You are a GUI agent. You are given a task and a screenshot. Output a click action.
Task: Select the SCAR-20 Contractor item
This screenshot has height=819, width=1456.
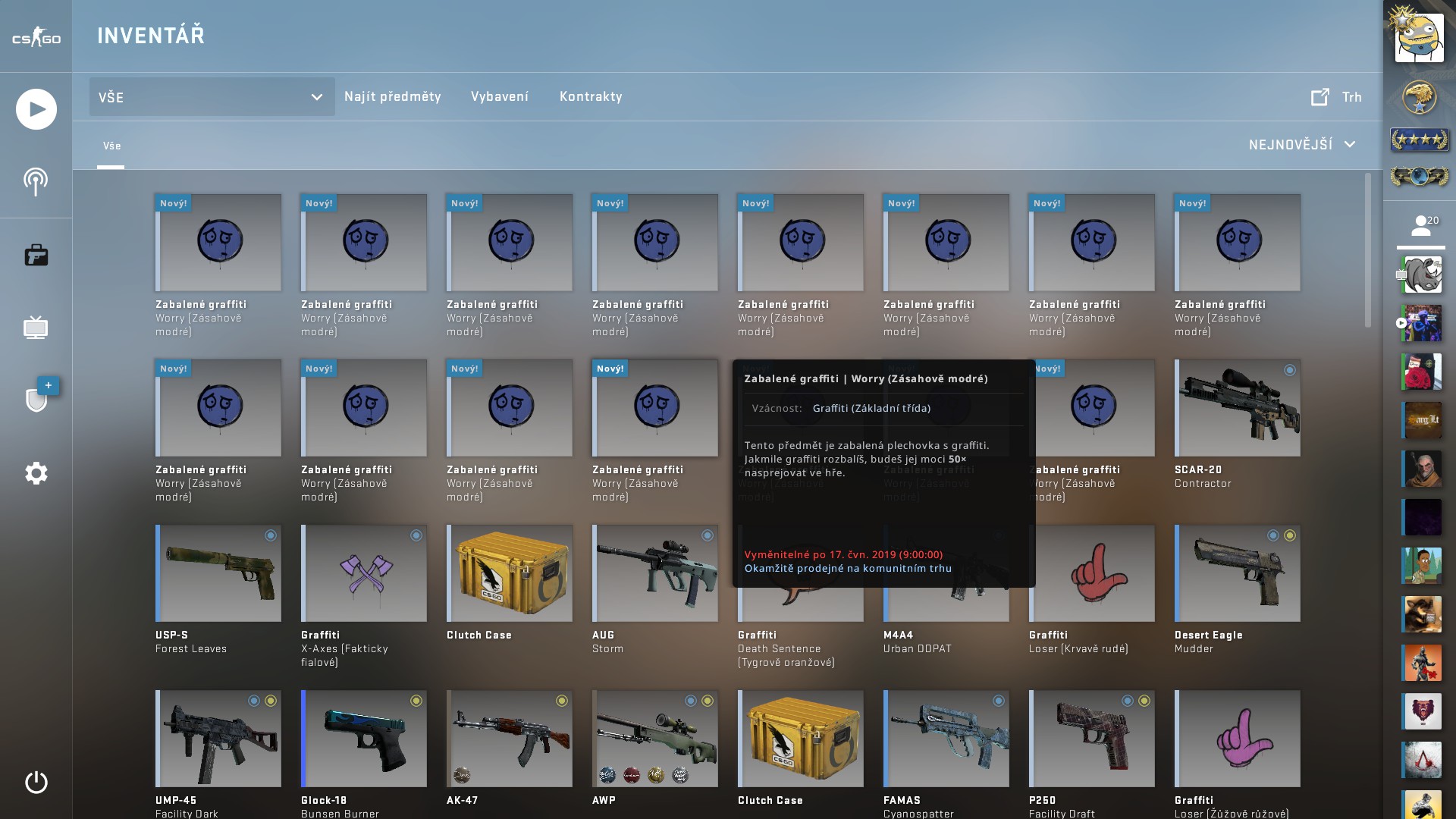click(1237, 408)
